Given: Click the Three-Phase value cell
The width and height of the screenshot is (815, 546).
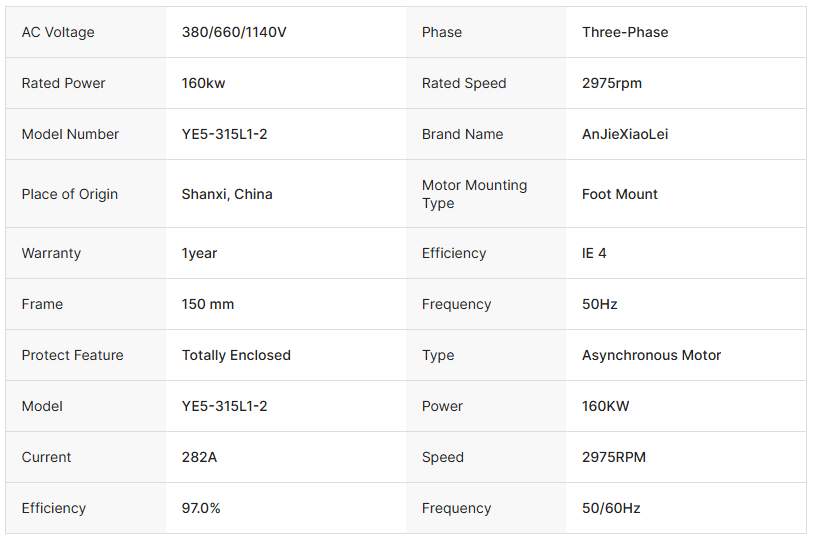Looking at the screenshot, I should 625,32.
